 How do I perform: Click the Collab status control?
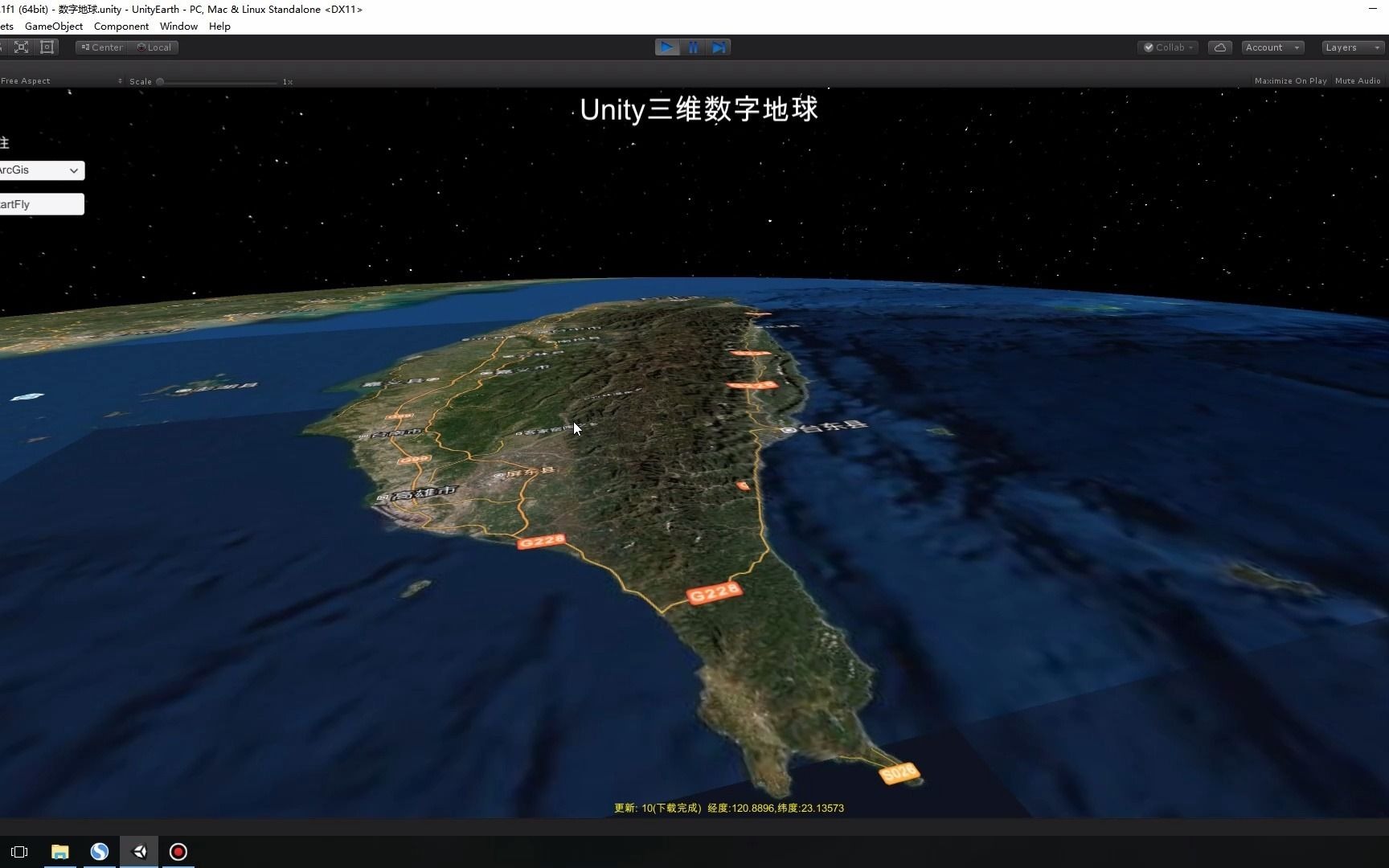pyautogui.click(x=1167, y=47)
